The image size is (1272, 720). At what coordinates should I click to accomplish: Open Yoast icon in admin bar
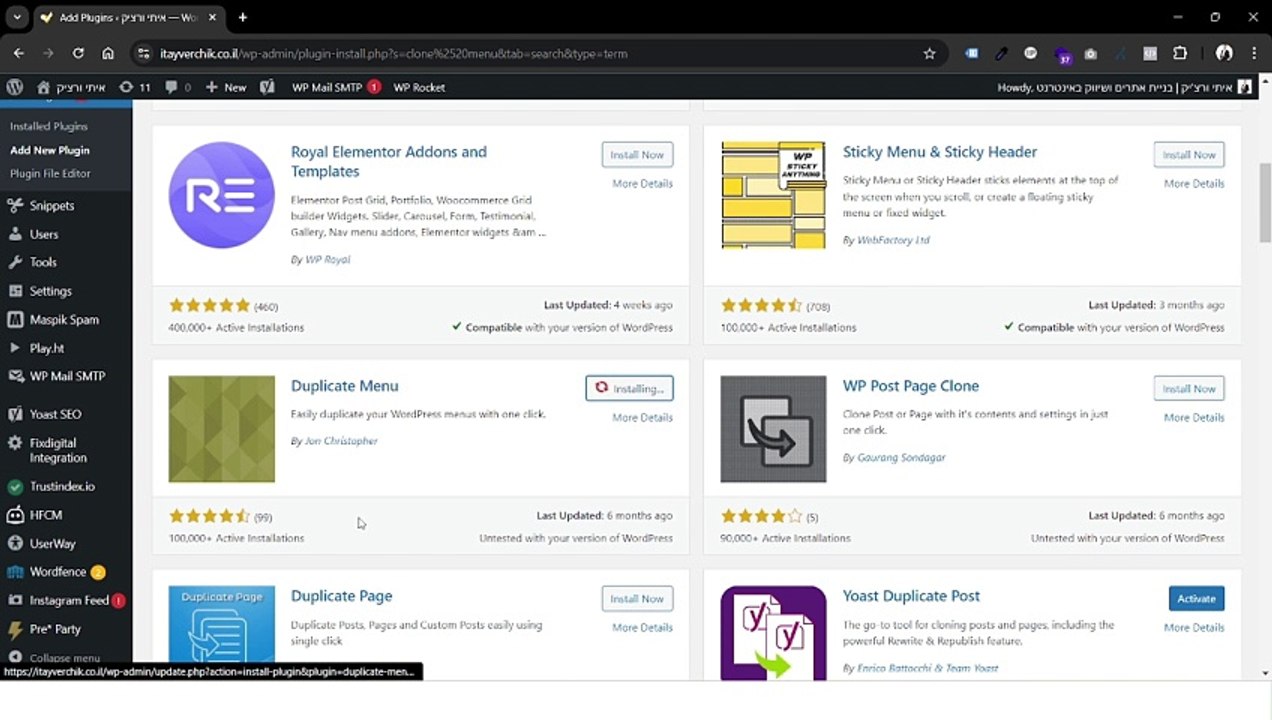point(267,87)
